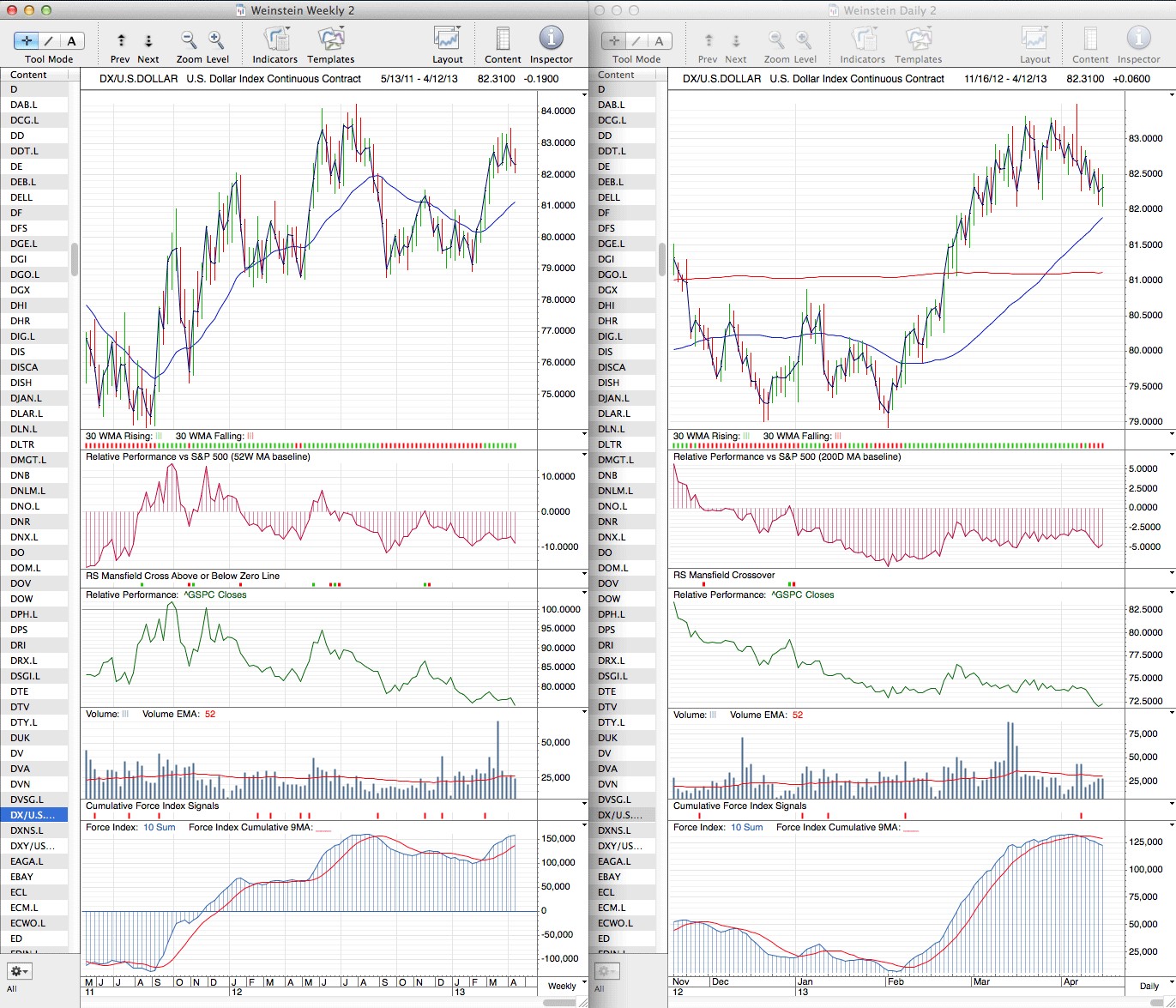Viewport: 1176px width, 1008px height.
Task: Toggle Content list icon in Weekly toolbar
Action: (503, 40)
